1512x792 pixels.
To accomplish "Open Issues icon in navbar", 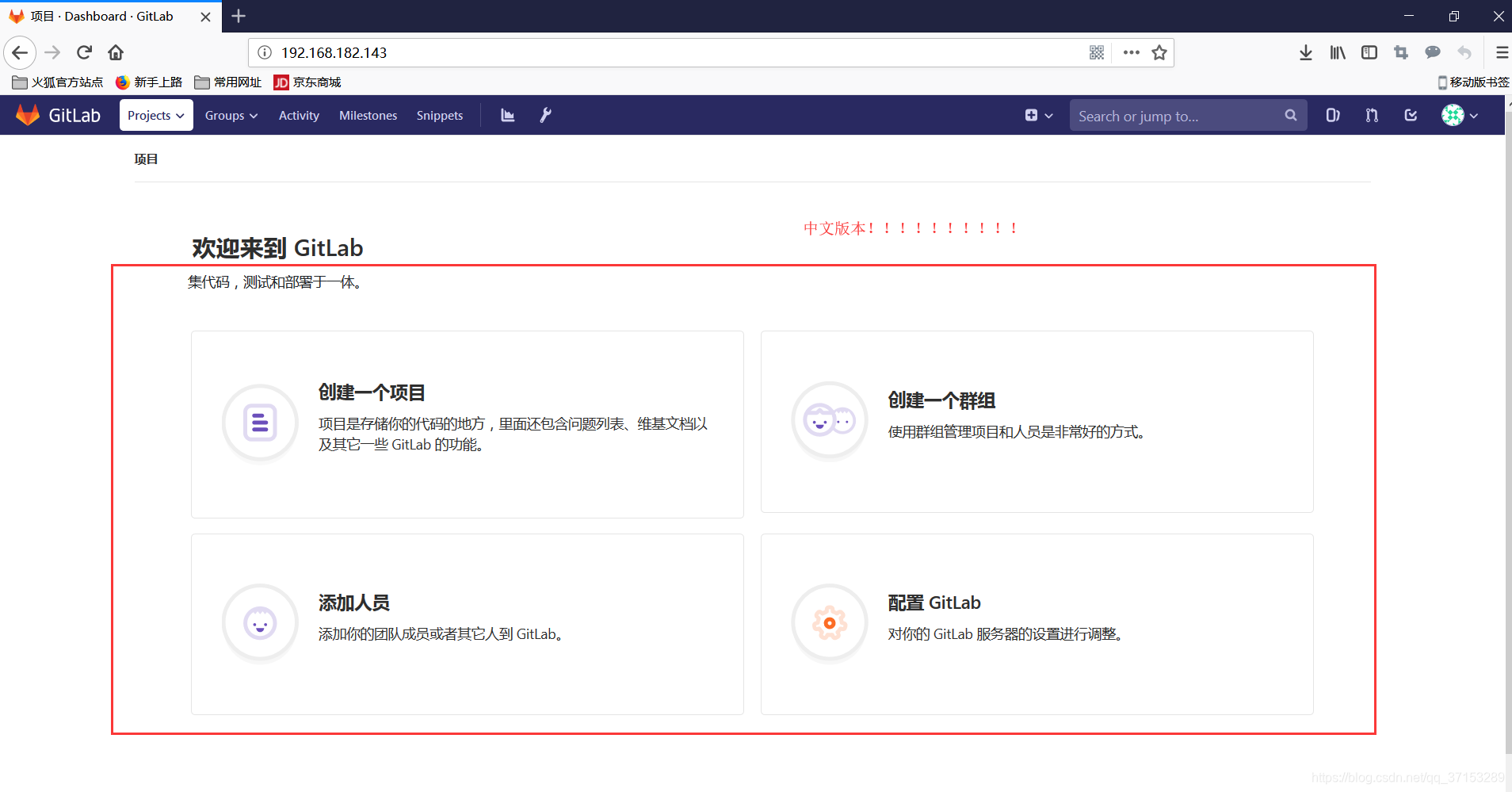I will coord(1333,115).
